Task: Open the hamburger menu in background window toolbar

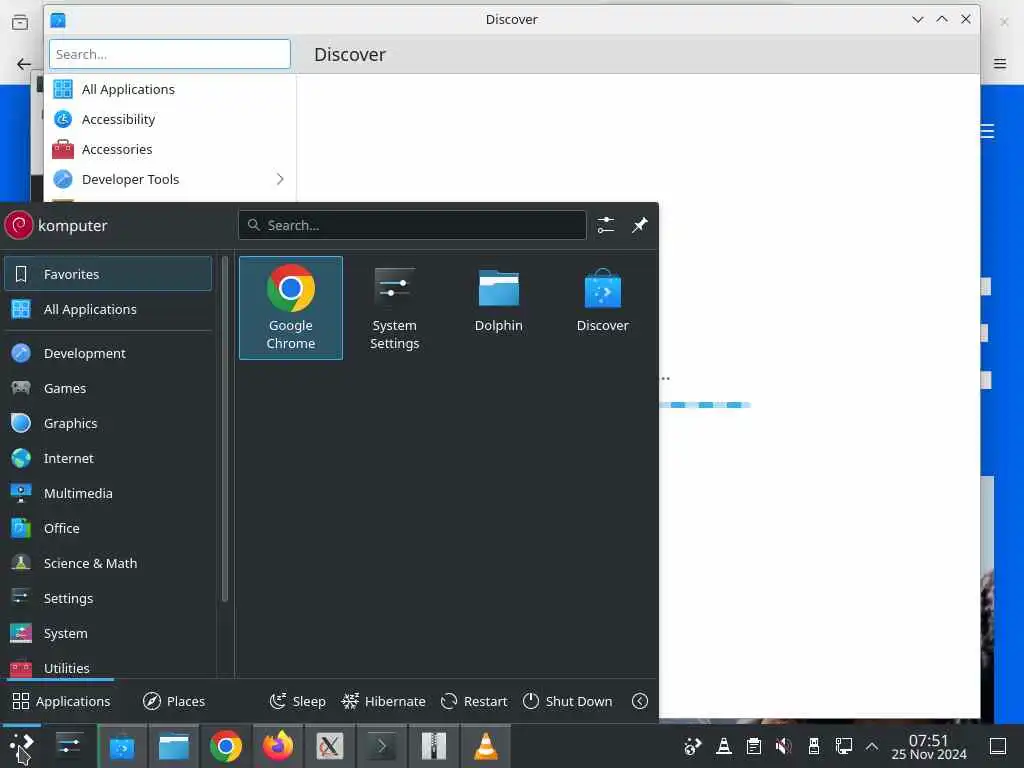Action: click(x=1000, y=63)
